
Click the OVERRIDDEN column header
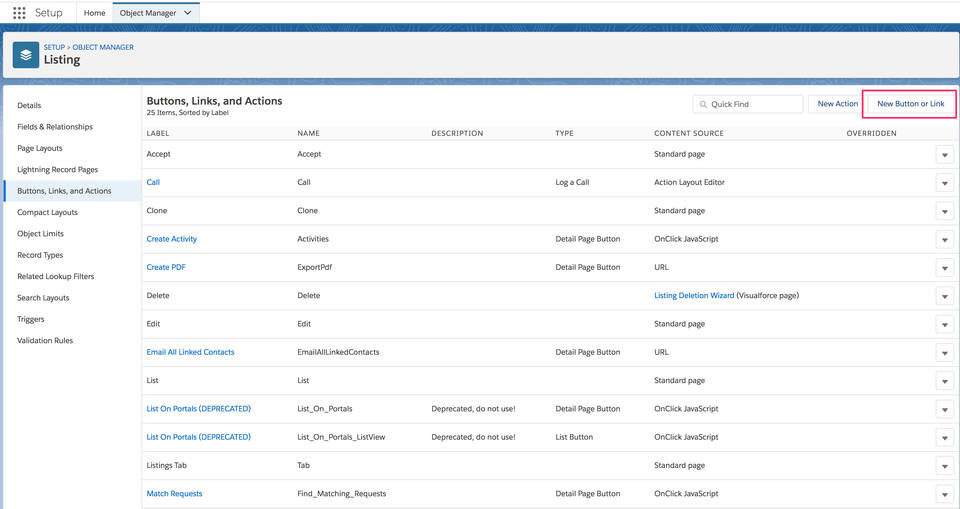tap(871, 133)
